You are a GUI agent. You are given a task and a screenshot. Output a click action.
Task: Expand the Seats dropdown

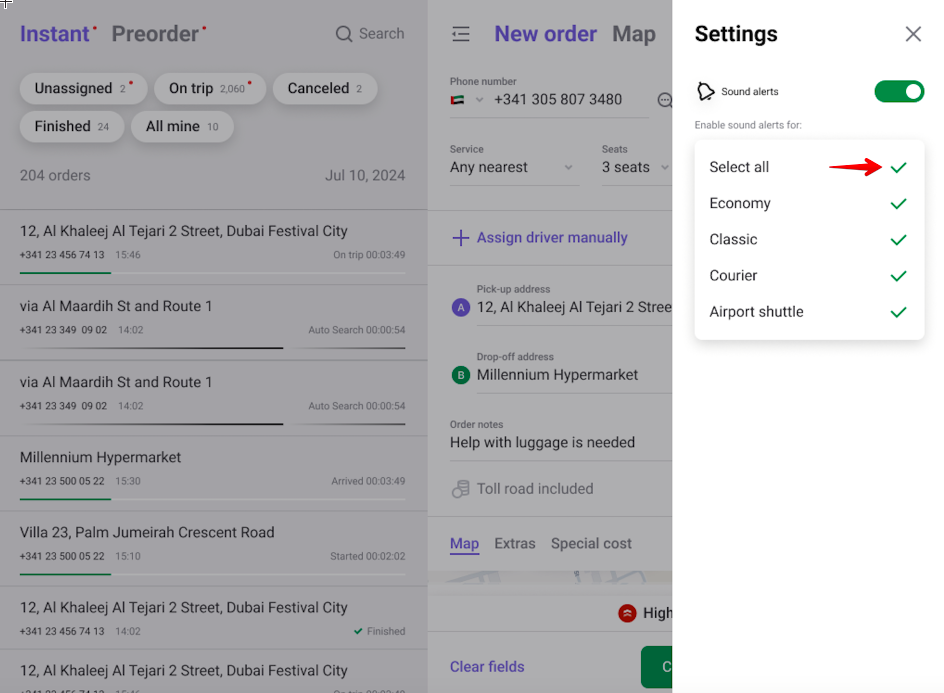634,168
